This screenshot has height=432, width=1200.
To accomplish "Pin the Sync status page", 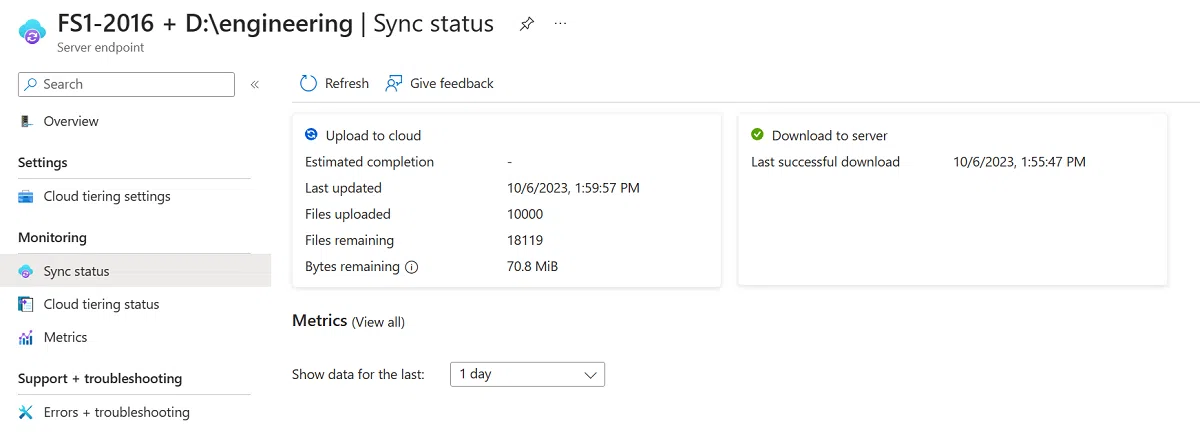I will click(x=527, y=24).
